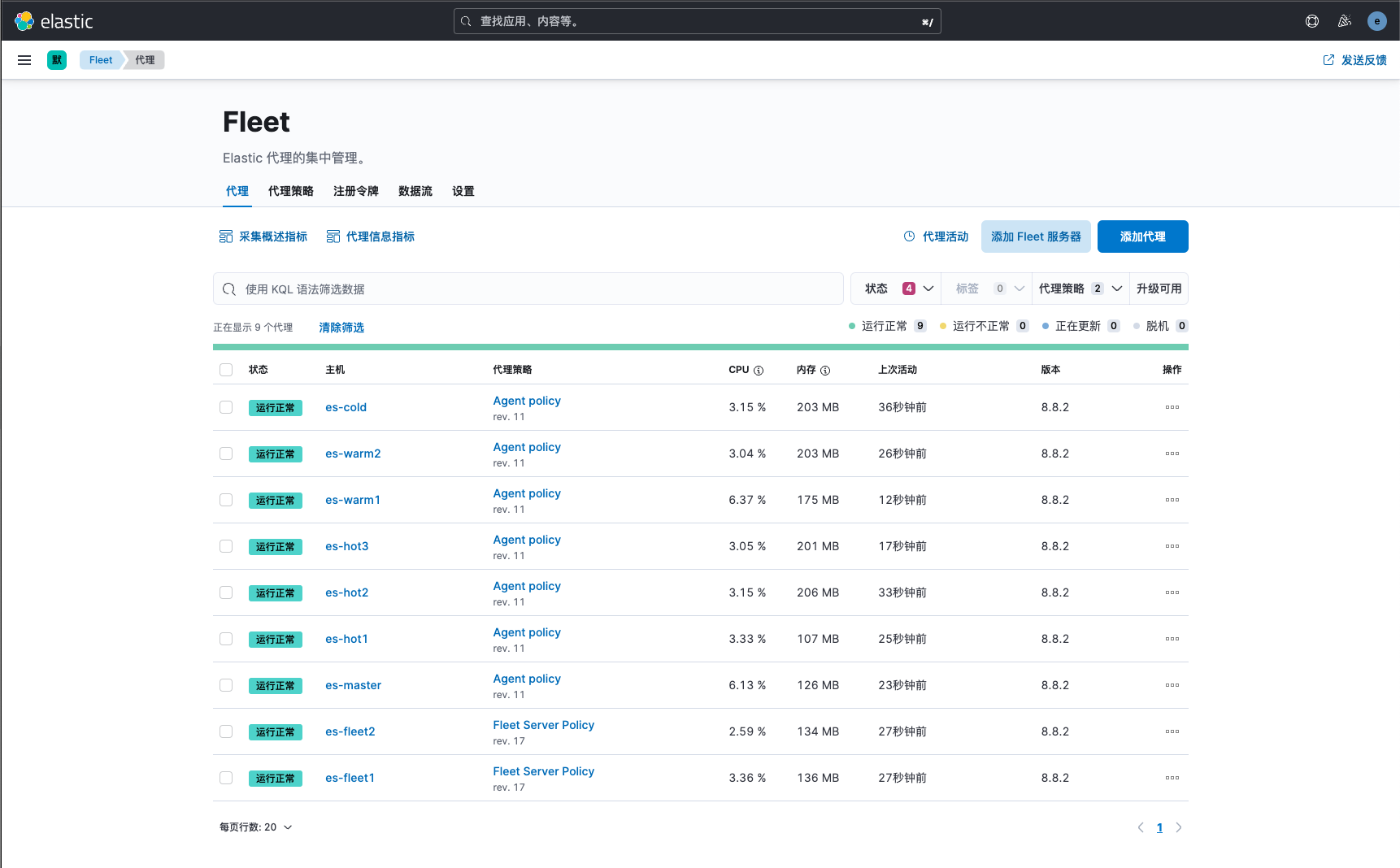Click the memory column info icon

(825, 371)
